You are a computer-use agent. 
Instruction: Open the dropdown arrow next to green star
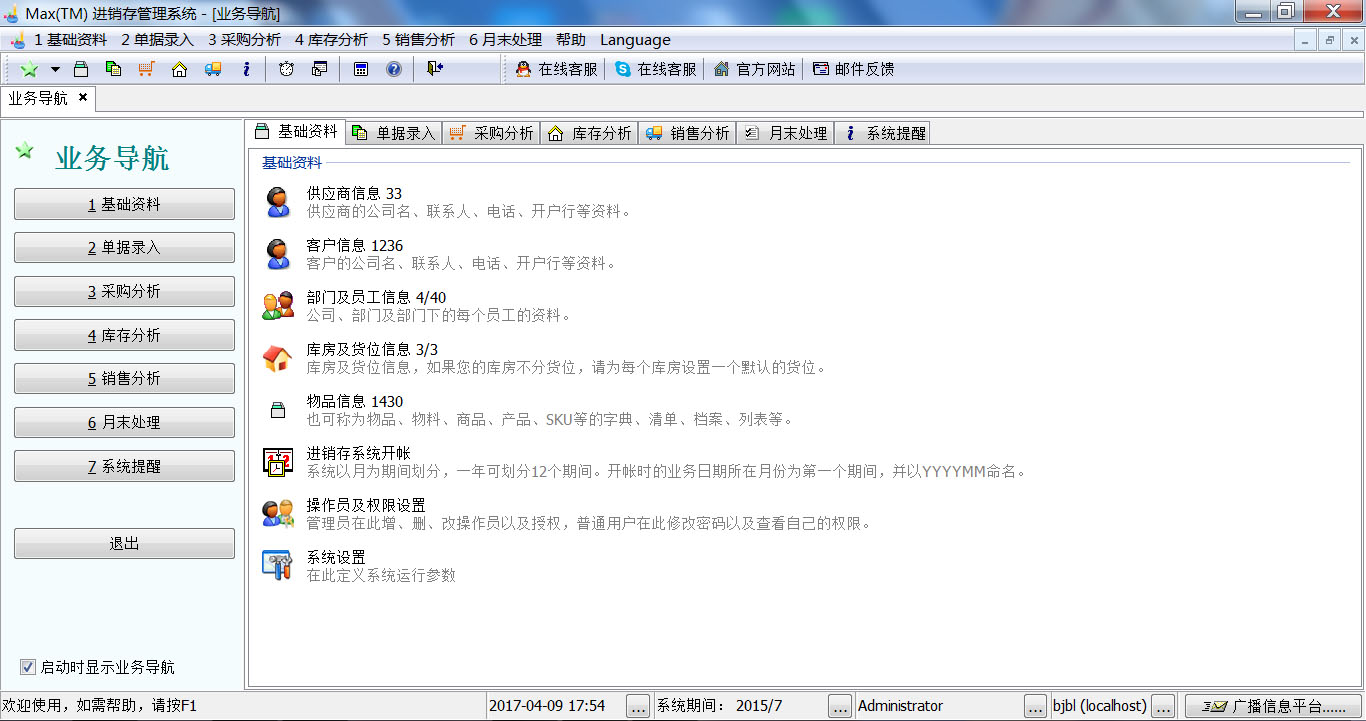[x=55, y=69]
